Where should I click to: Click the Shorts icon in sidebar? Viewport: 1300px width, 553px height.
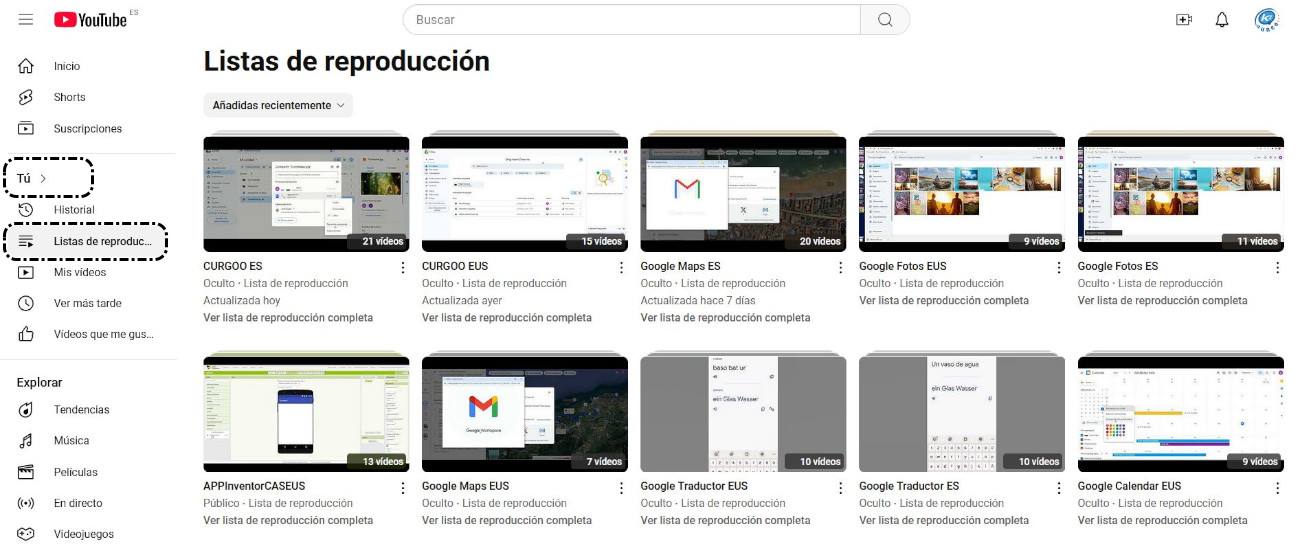click(26, 97)
